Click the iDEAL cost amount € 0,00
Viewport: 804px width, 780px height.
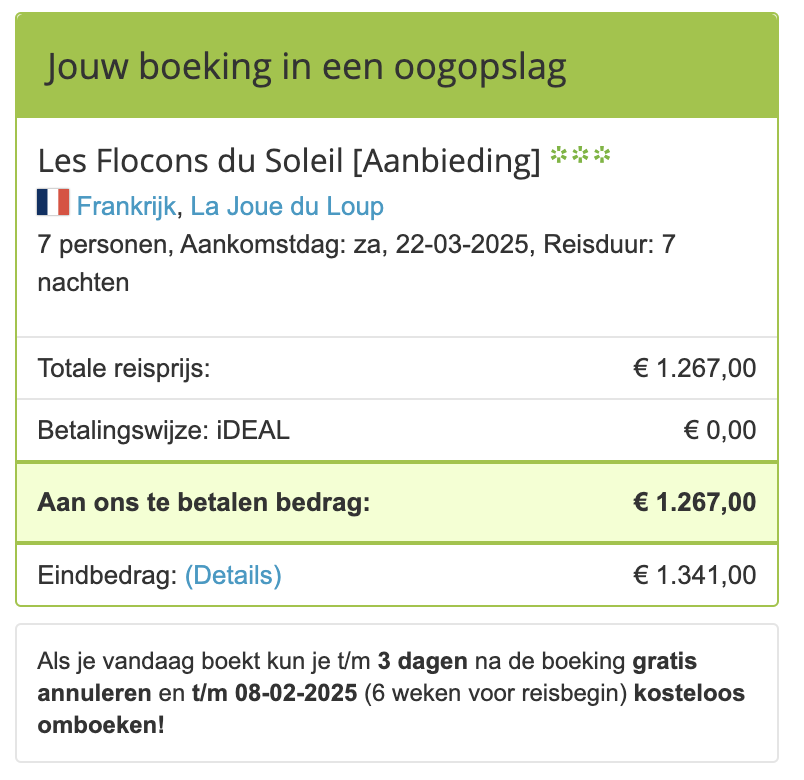719,431
